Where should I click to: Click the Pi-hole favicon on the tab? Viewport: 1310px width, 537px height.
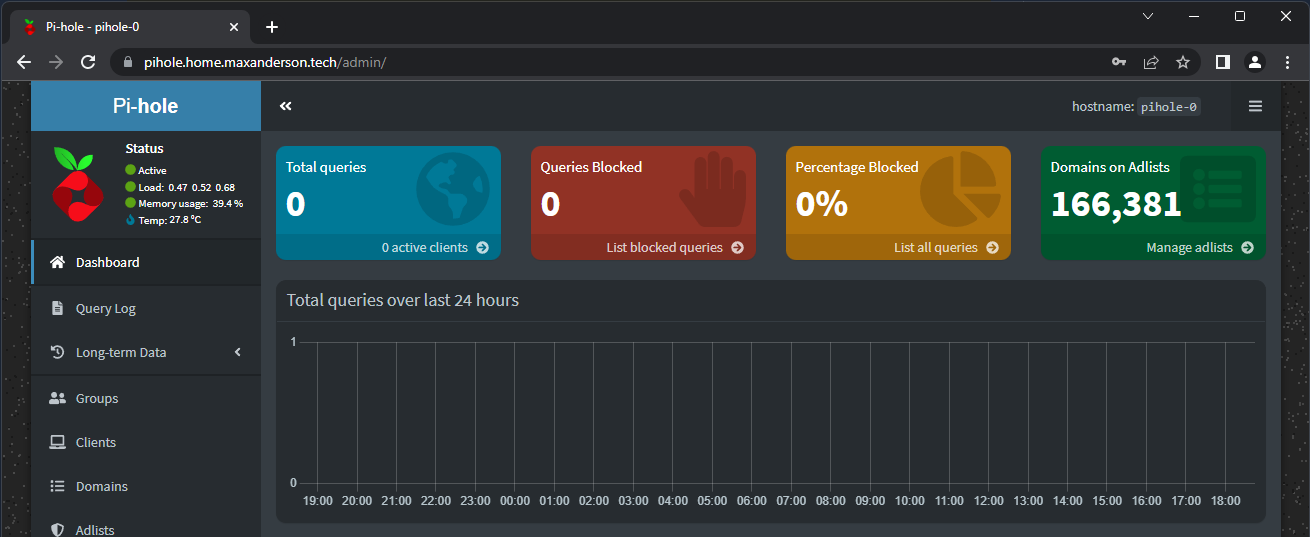(30, 27)
